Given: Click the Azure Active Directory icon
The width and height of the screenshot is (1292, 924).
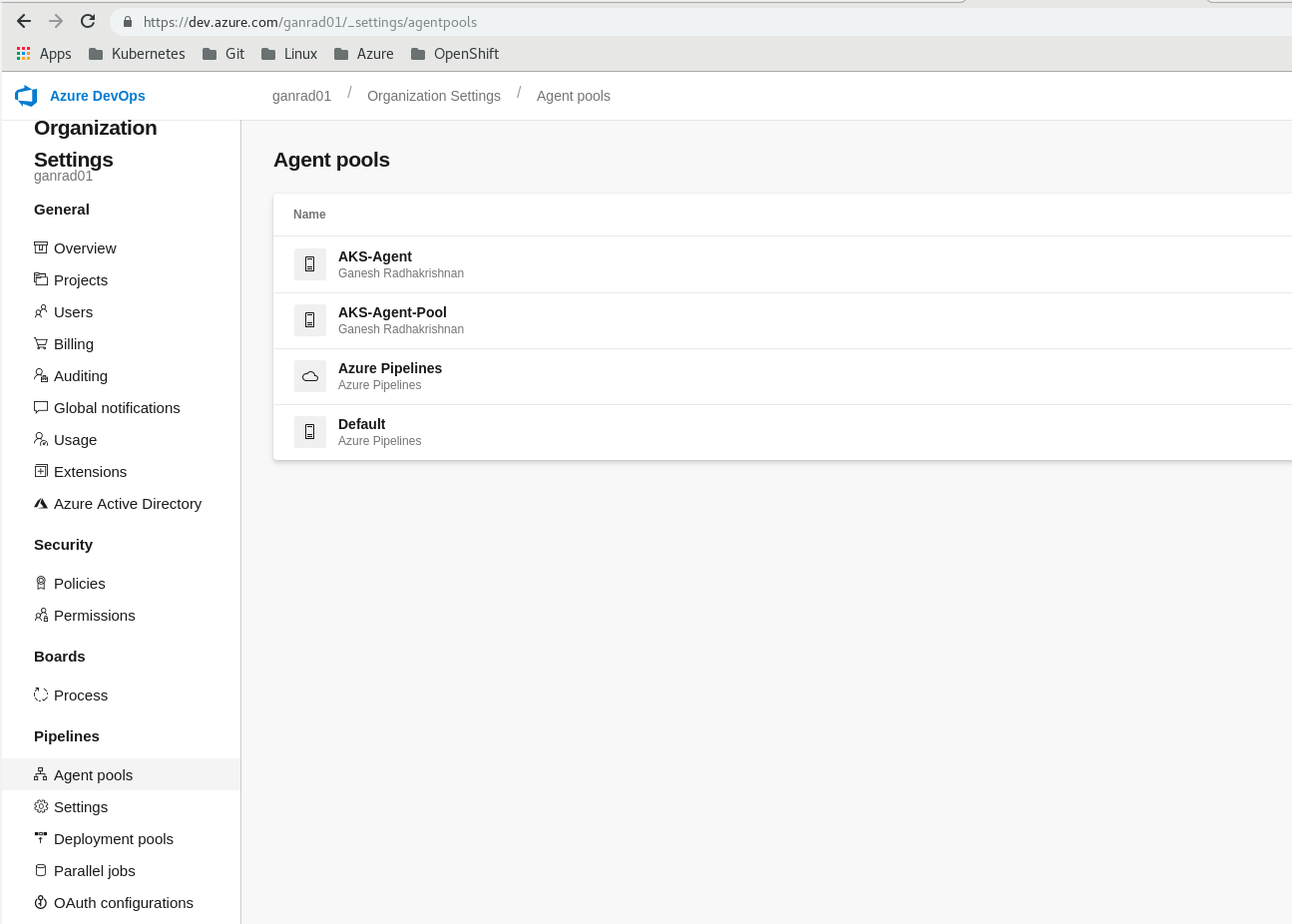Looking at the screenshot, I should (41, 503).
